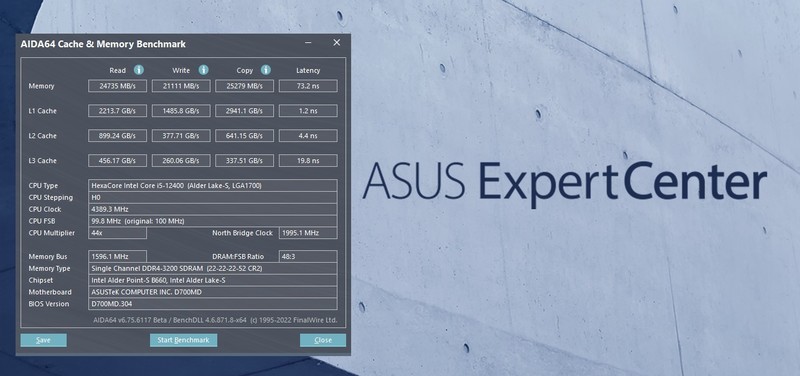Click the L3 Cache Copy value
Screen dimensions: 800x376
(x=244, y=161)
